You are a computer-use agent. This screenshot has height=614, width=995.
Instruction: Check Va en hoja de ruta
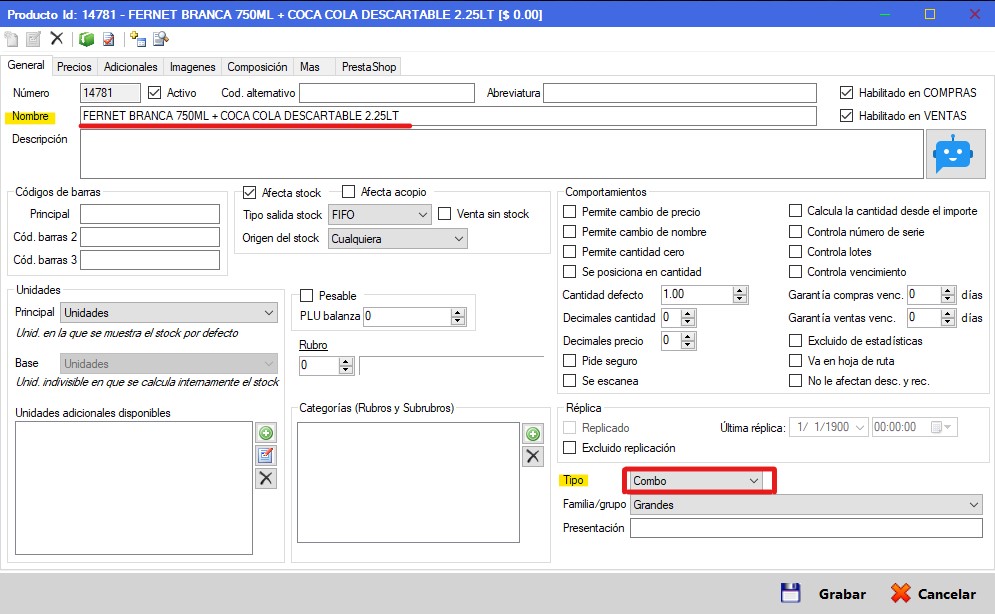pos(795,360)
